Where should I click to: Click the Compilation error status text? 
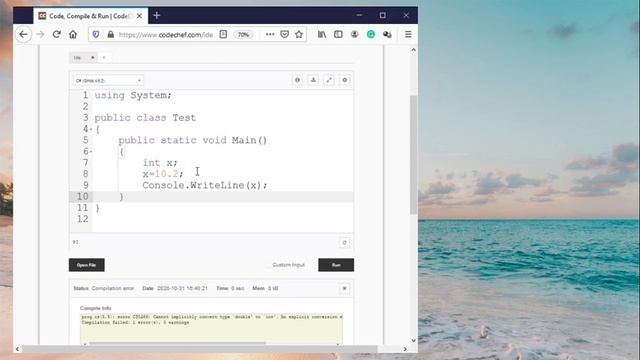pos(113,288)
